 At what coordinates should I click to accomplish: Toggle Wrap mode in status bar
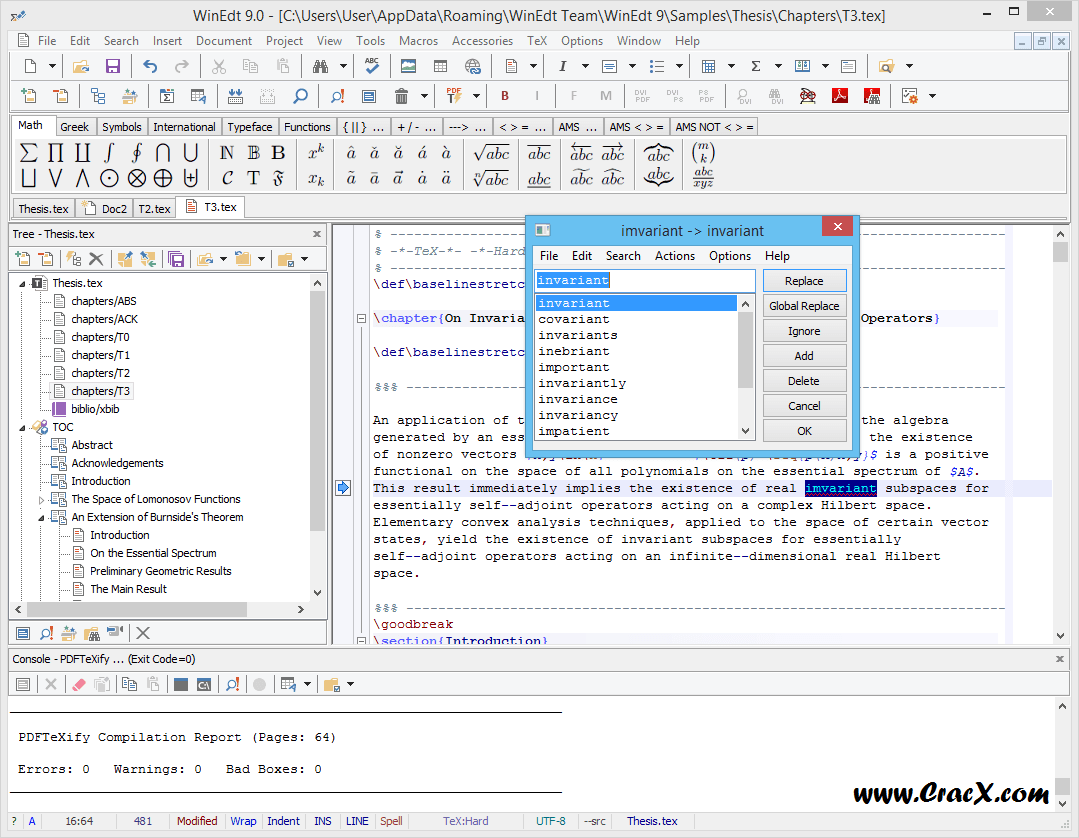click(243, 821)
